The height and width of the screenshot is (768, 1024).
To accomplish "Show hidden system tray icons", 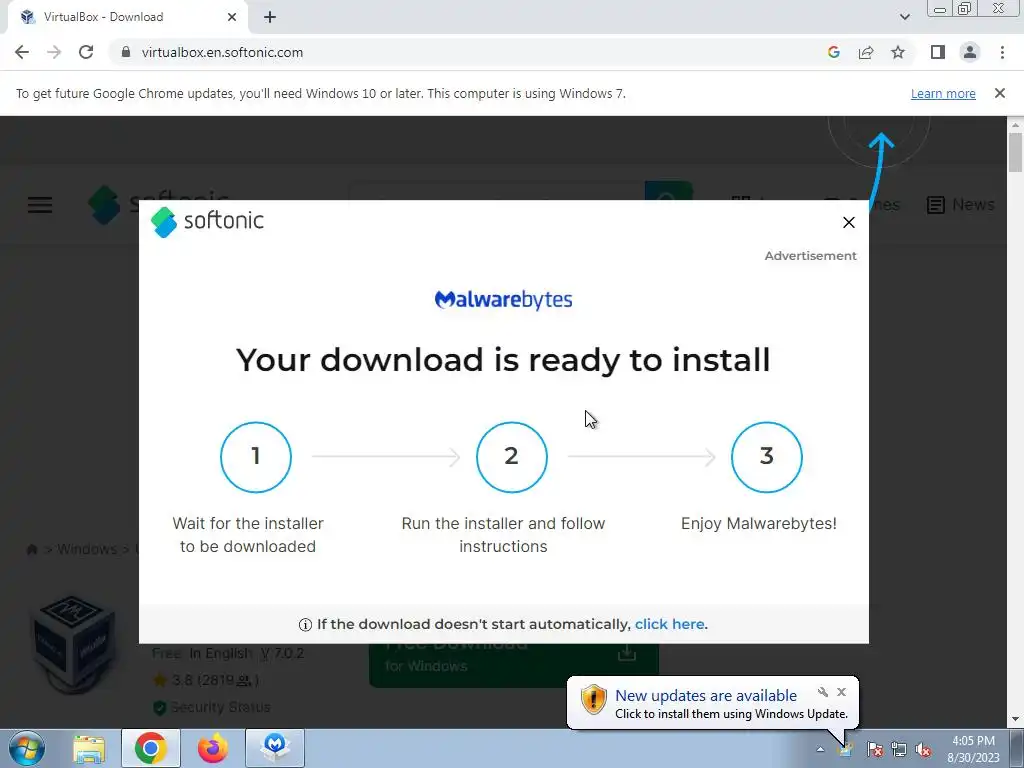I will pyautogui.click(x=820, y=749).
